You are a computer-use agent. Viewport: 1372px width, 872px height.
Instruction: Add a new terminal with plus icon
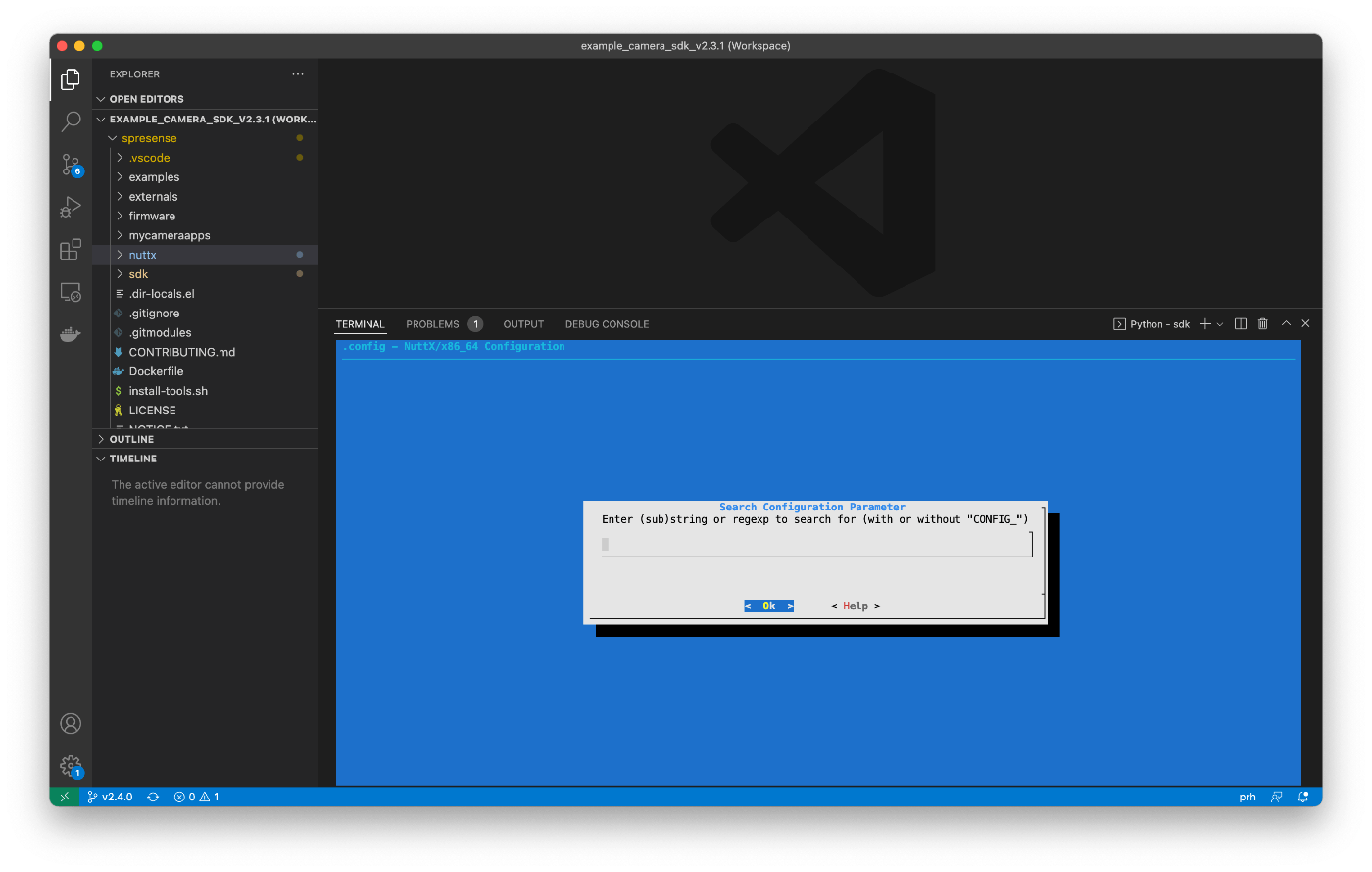(x=1205, y=324)
